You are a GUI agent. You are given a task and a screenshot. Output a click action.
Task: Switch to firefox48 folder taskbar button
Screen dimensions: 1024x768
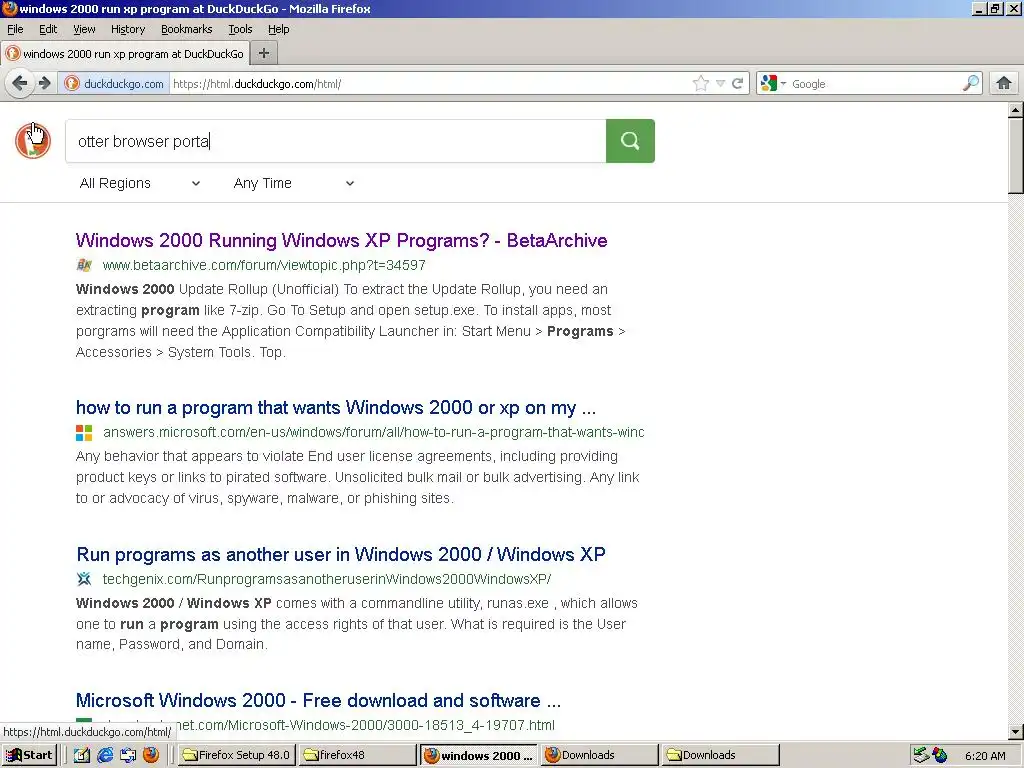tap(357, 755)
